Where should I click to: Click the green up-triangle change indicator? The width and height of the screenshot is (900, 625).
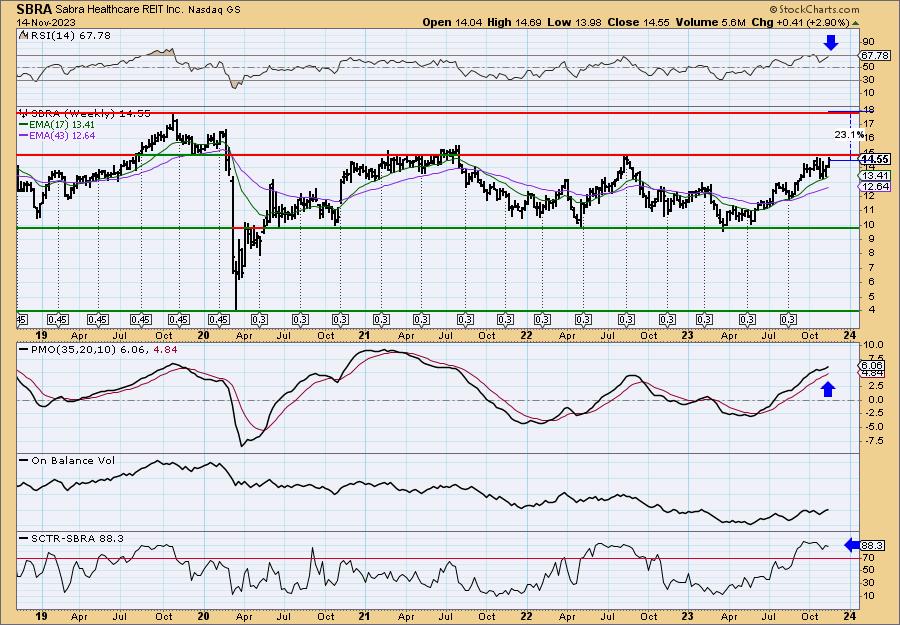click(x=855, y=22)
